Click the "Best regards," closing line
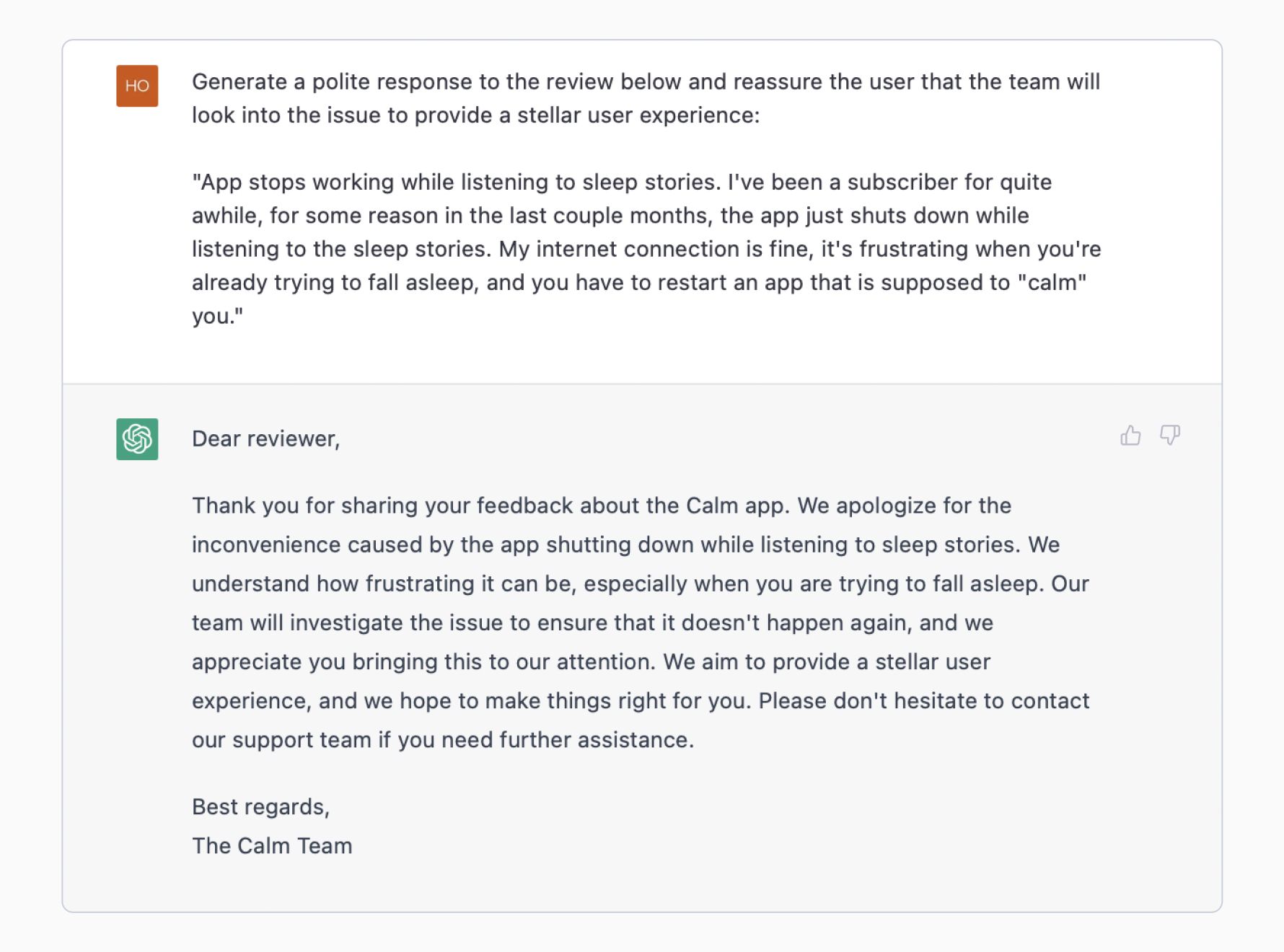 pyautogui.click(x=260, y=807)
